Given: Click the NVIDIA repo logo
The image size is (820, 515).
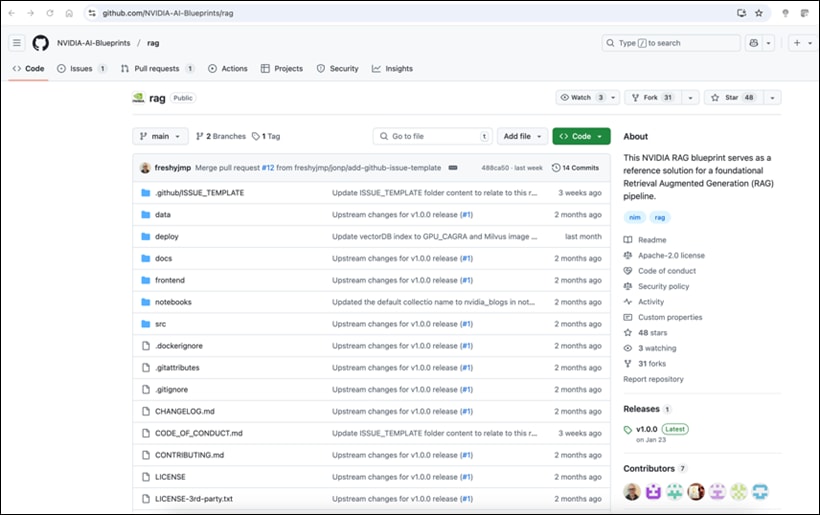Looking at the screenshot, I should click(139, 98).
